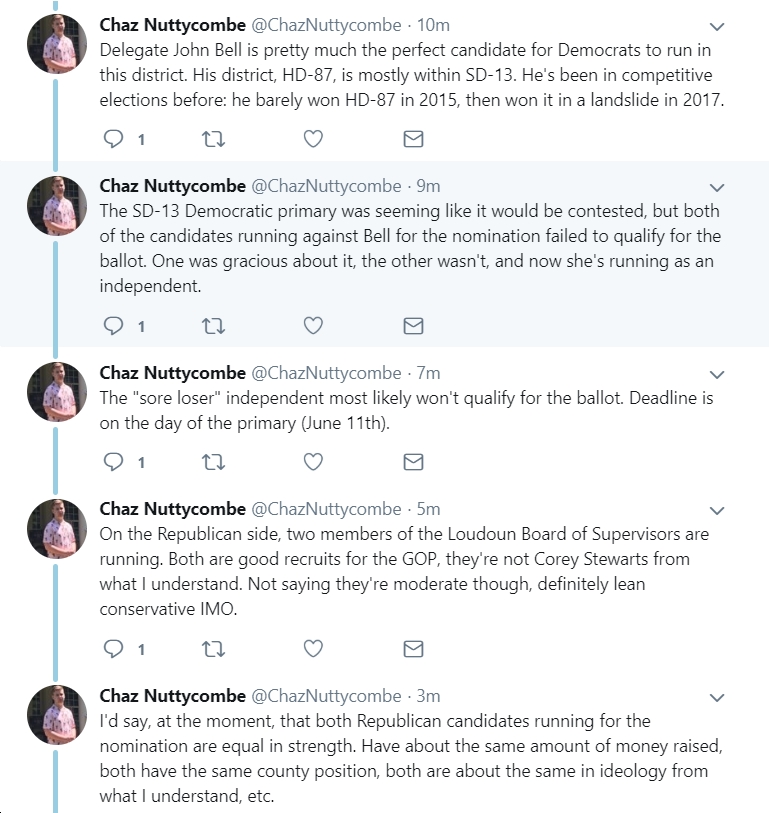
Task: Reply to the "sore loser" independent tweet
Action: [x=113, y=461]
